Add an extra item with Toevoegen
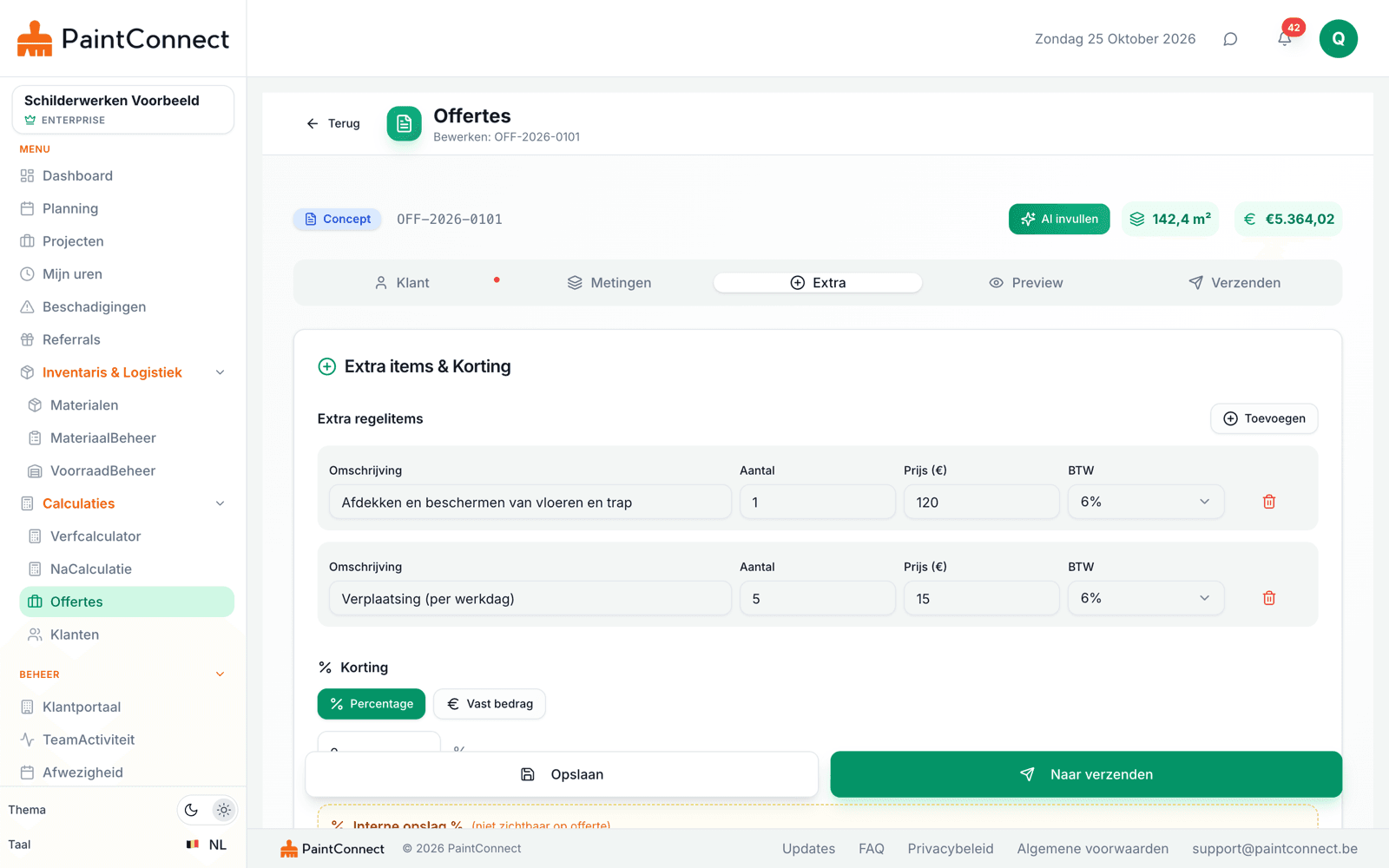The height and width of the screenshot is (868, 1389). coord(1264,418)
